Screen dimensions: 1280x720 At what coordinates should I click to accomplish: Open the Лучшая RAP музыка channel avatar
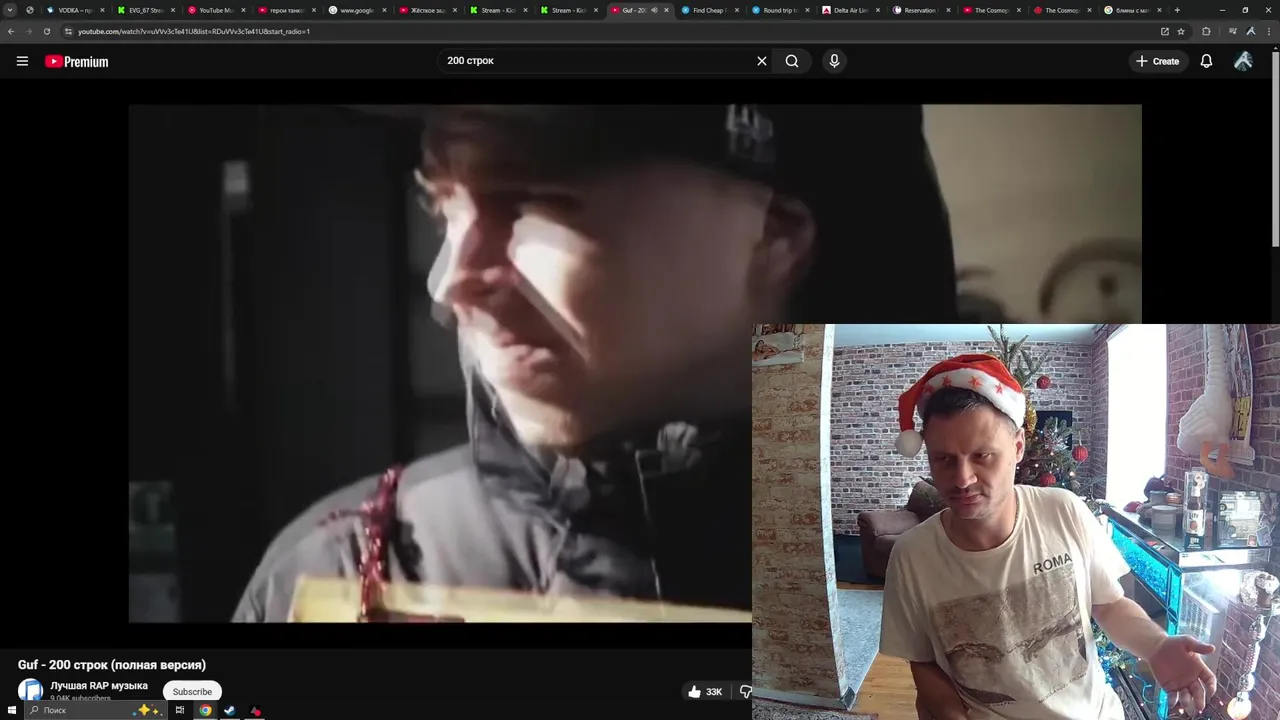30,690
